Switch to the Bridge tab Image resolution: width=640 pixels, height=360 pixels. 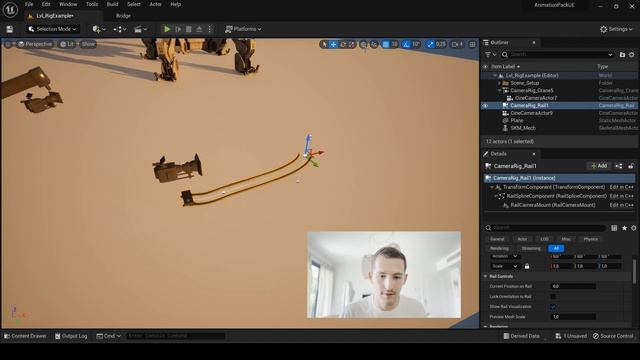pyautogui.click(x=123, y=16)
